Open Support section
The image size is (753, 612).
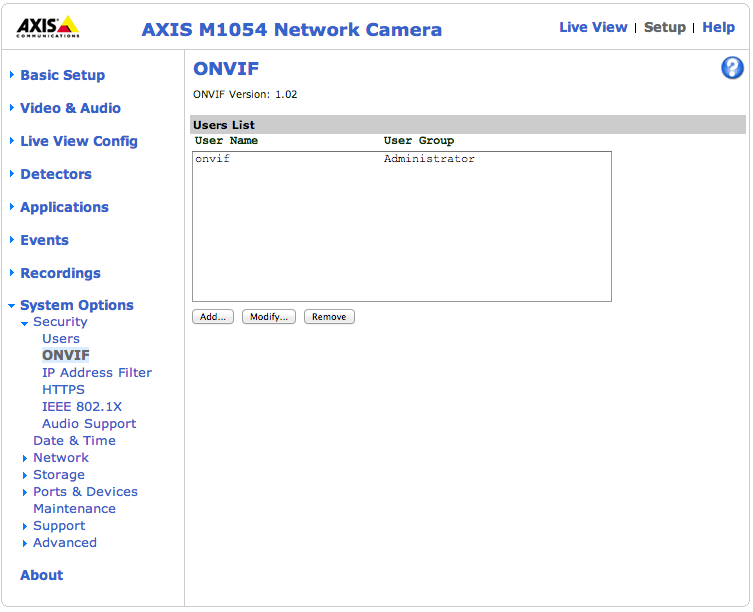59,526
